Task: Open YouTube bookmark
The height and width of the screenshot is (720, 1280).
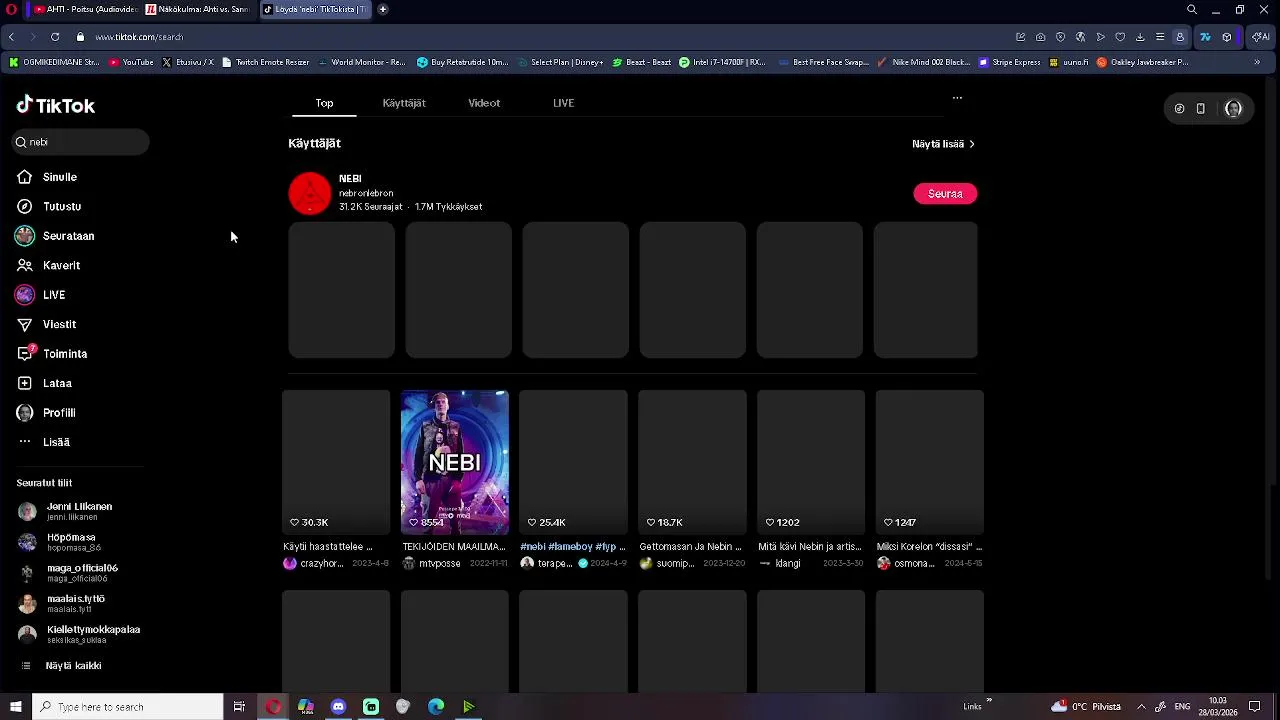Action: [131, 62]
